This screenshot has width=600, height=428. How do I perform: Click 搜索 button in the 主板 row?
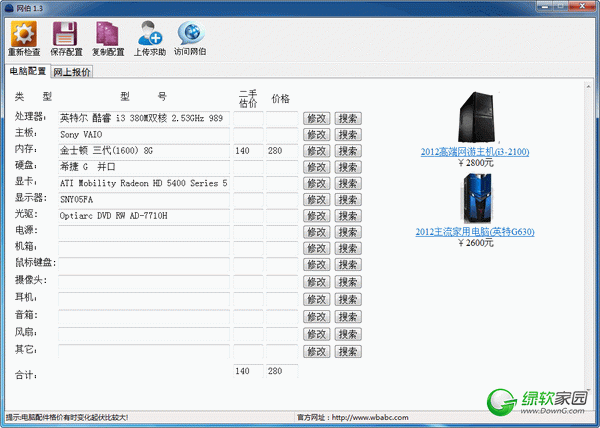[348, 135]
